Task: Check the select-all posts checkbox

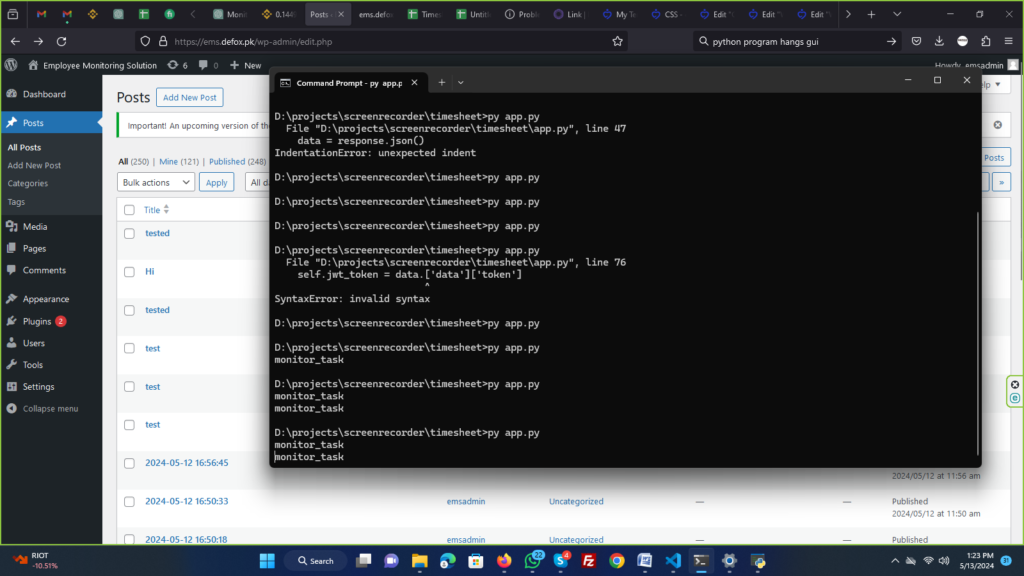Action: 129,210
